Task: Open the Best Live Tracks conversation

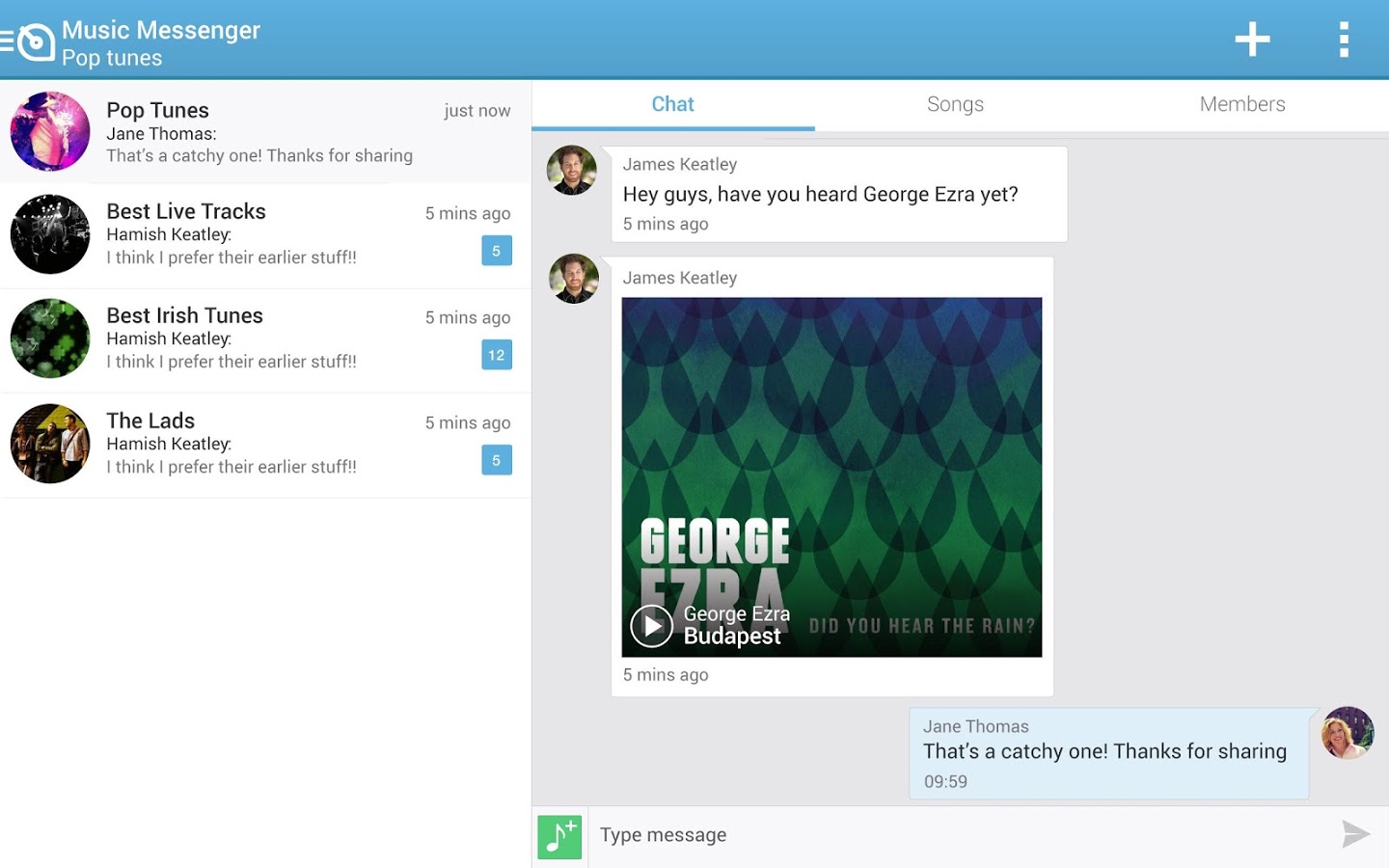Action: (x=265, y=235)
